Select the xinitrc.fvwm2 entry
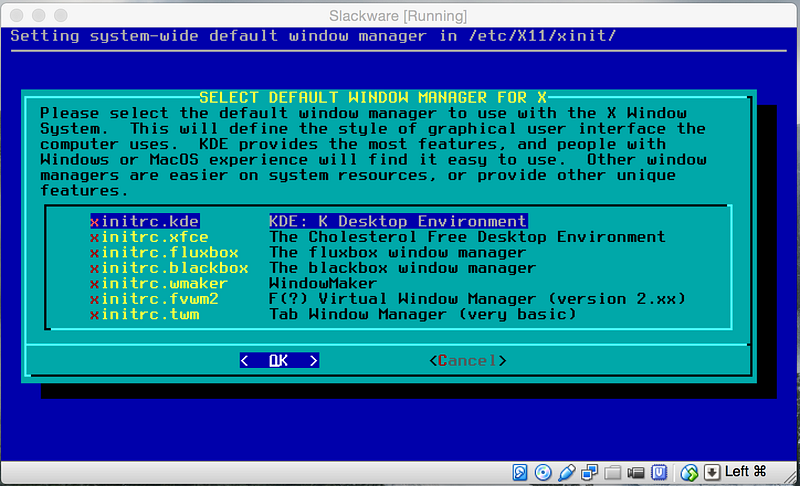800x486 pixels. click(155, 299)
